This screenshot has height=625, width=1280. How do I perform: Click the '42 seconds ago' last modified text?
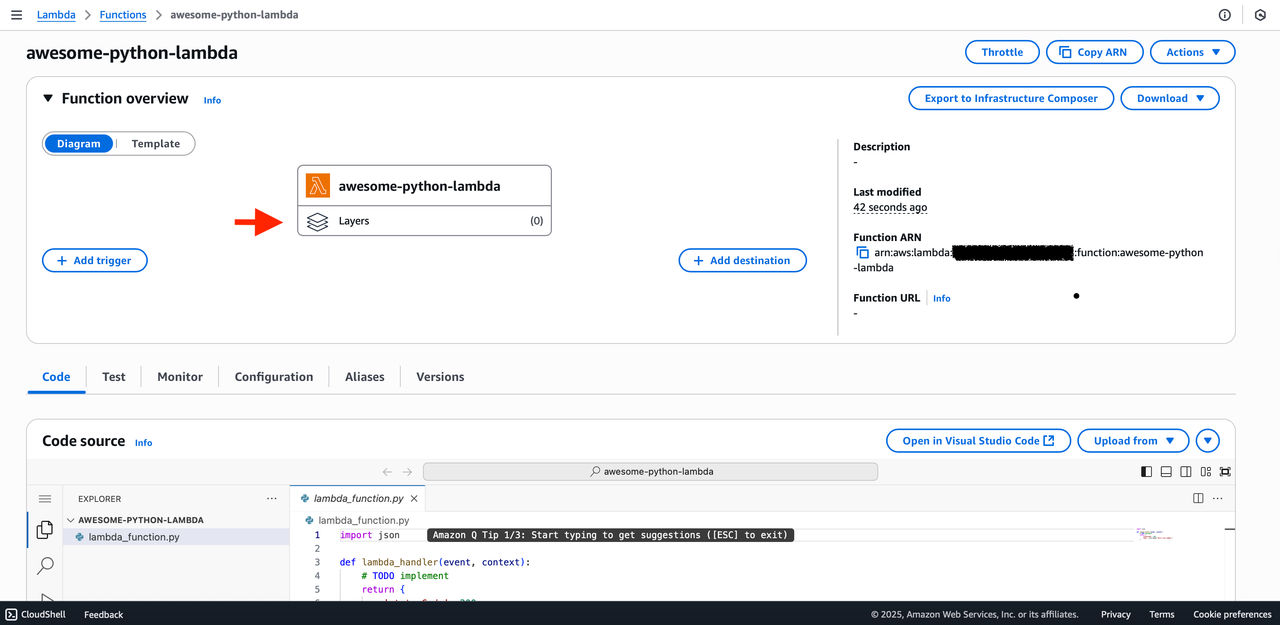(890, 207)
